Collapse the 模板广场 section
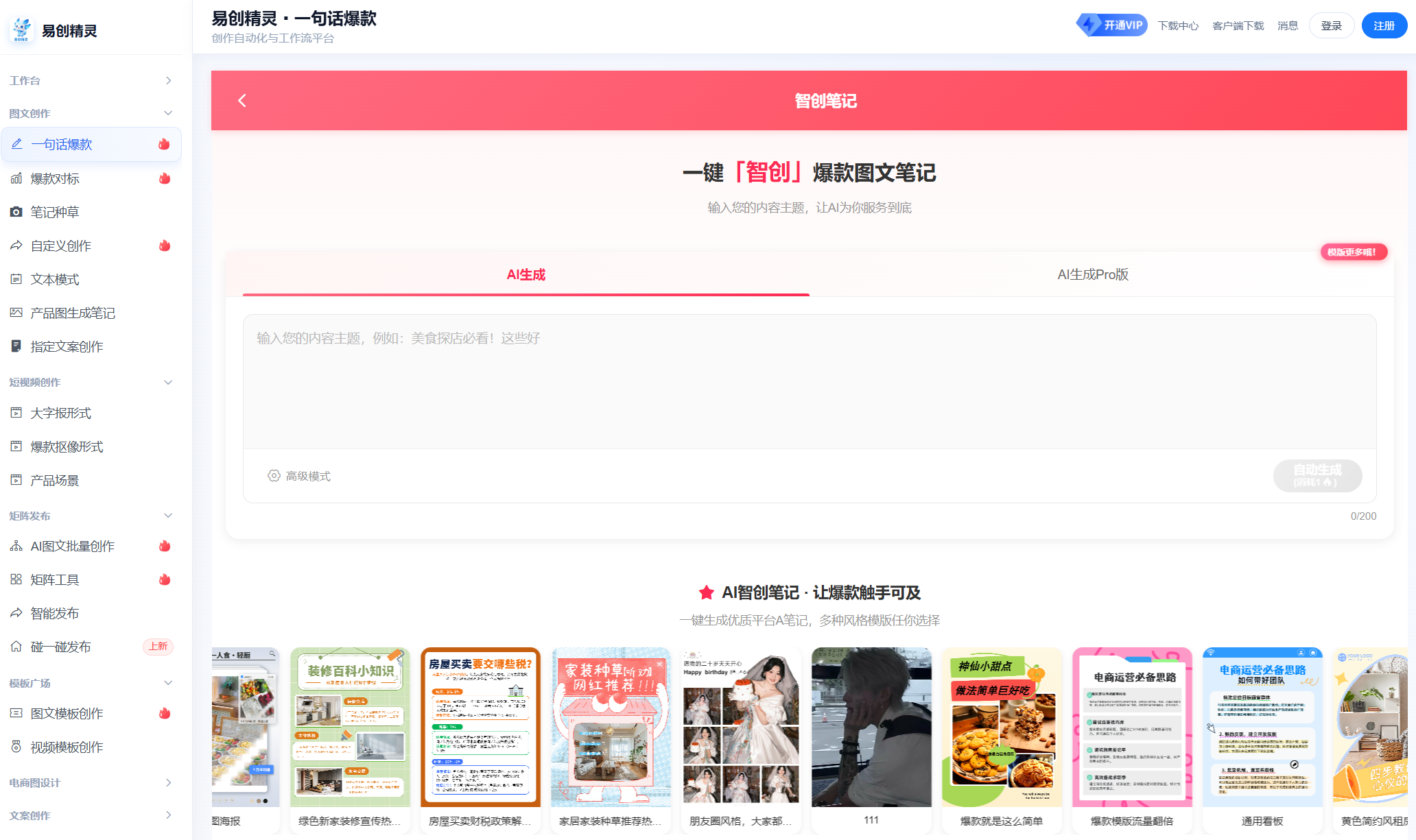This screenshot has height=840, width=1416. (91, 683)
